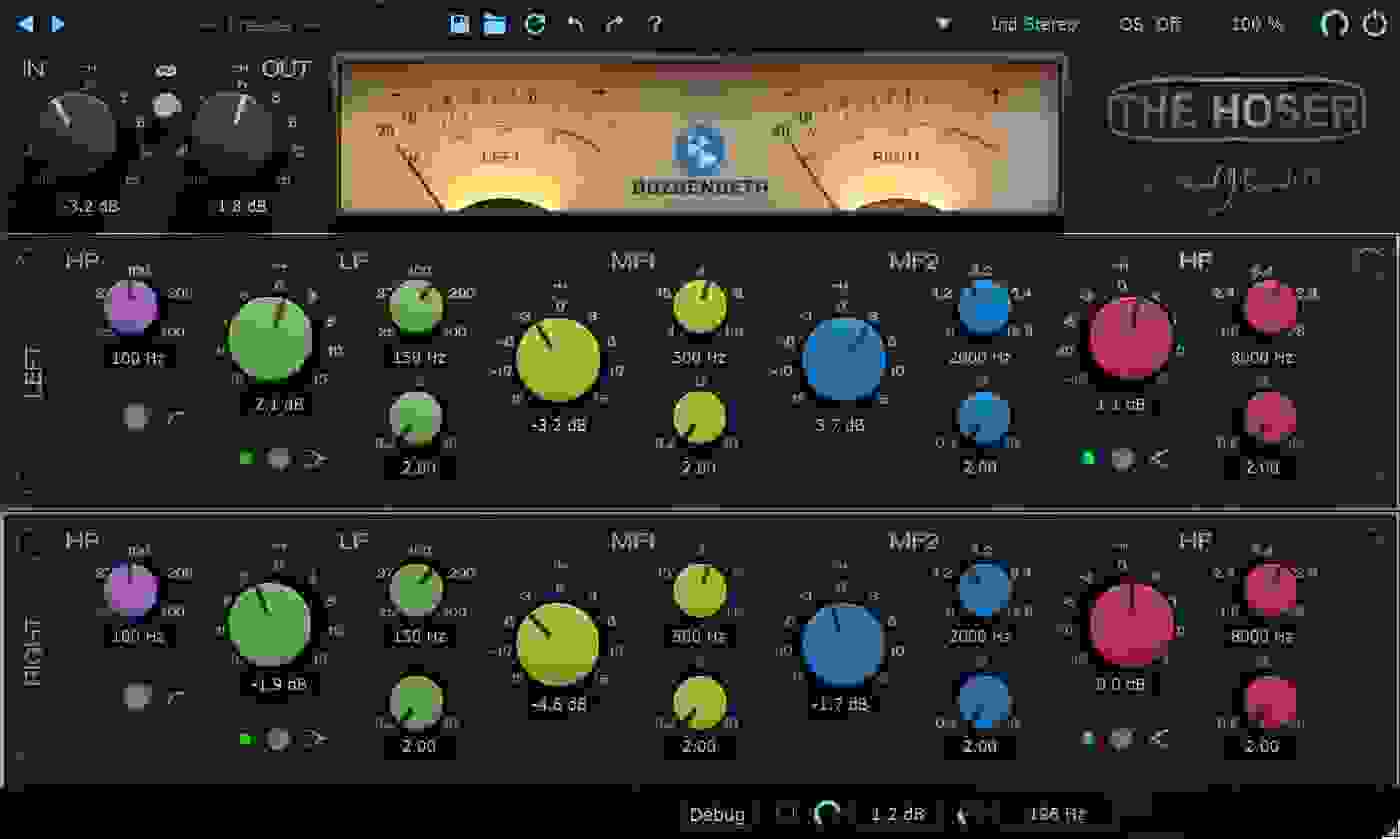Click the power bypass icon
The width and height of the screenshot is (1400, 839).
click(1377, 22)
